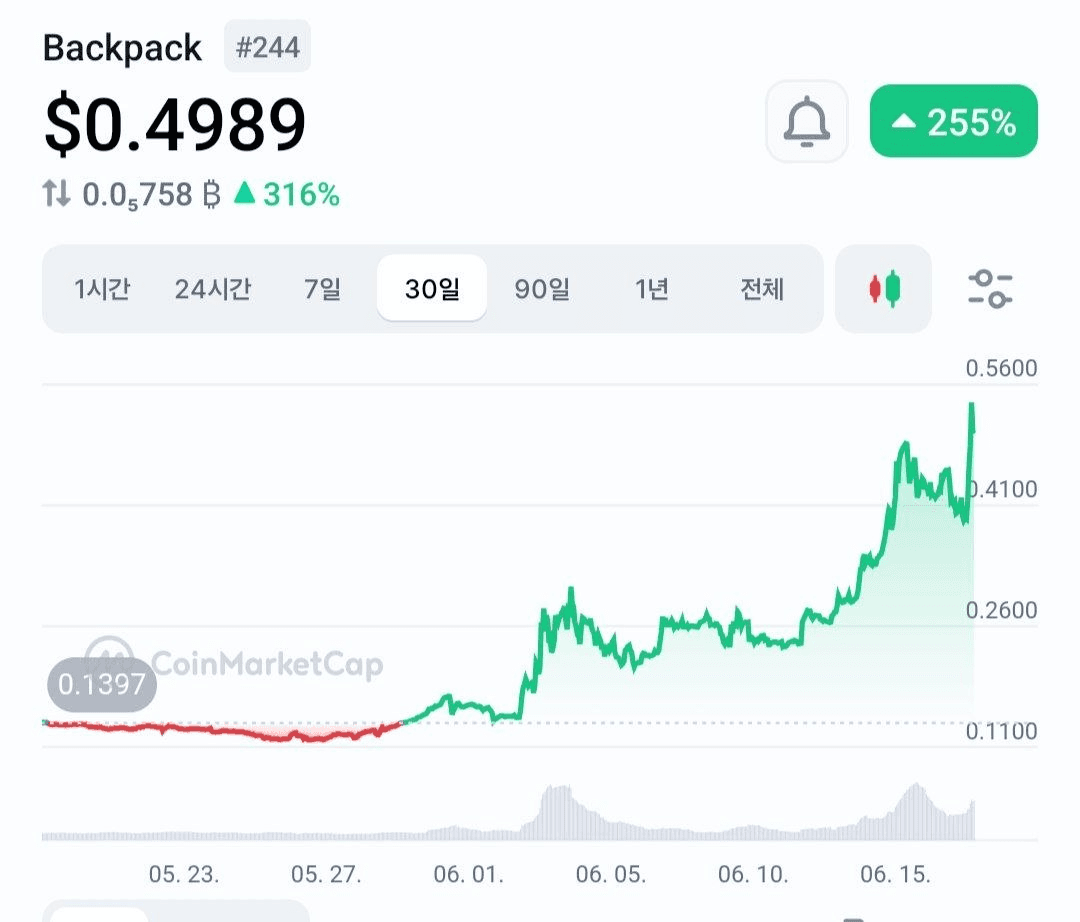The image size is (1080, 922).
Task: Select the 24시간 timeframe
Action: (213, 289)
